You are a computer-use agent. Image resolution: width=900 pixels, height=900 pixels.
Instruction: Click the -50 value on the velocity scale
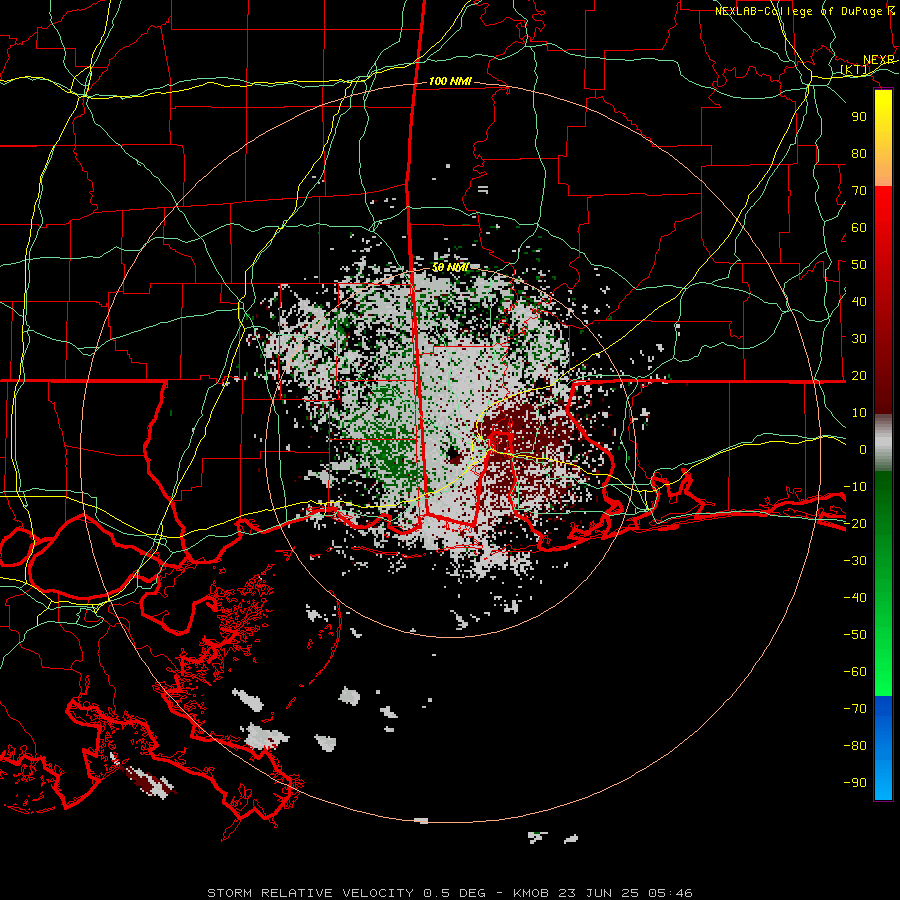855,635
